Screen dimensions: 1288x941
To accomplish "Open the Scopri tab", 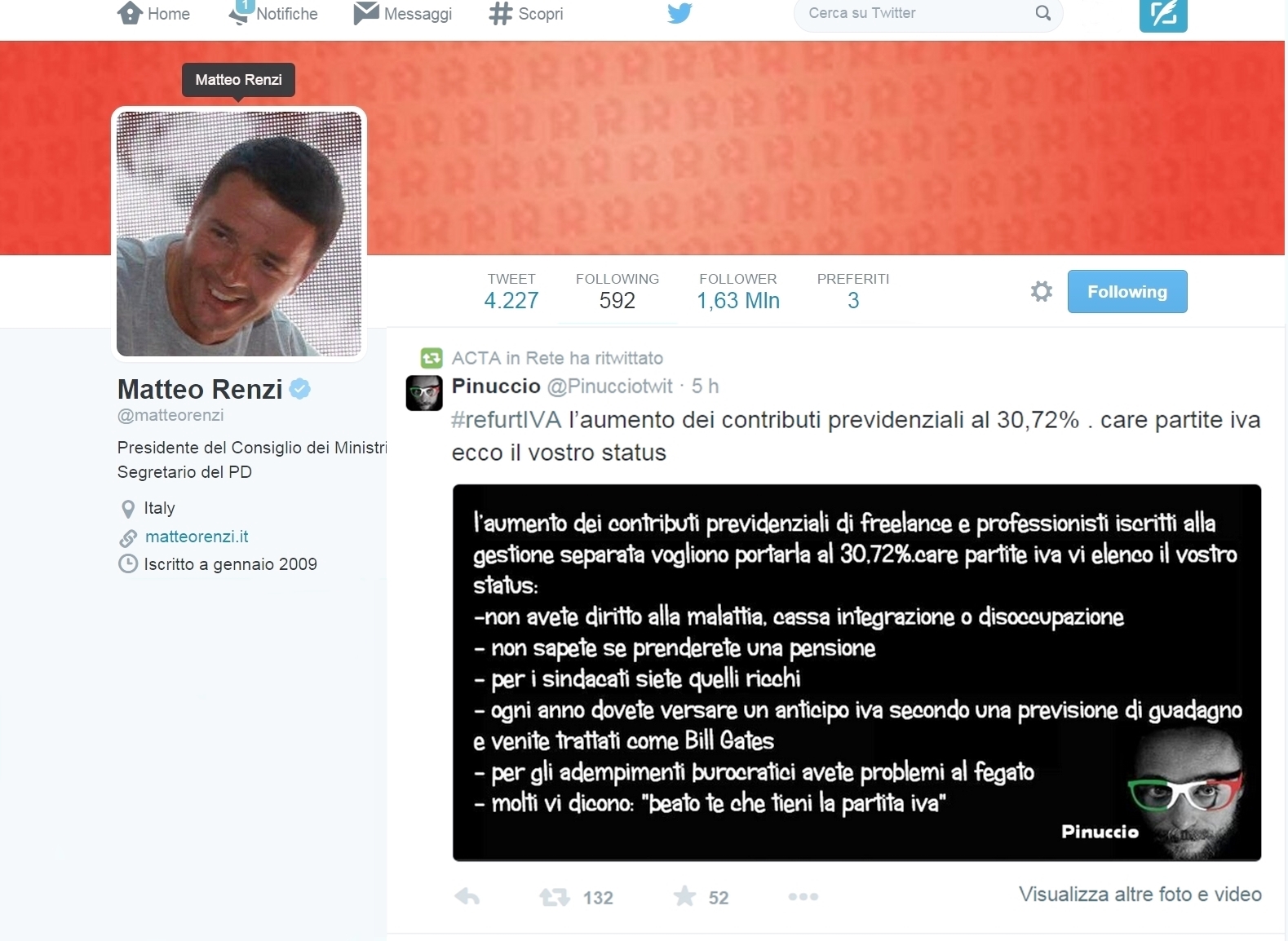I will click(x=526, y=13).
